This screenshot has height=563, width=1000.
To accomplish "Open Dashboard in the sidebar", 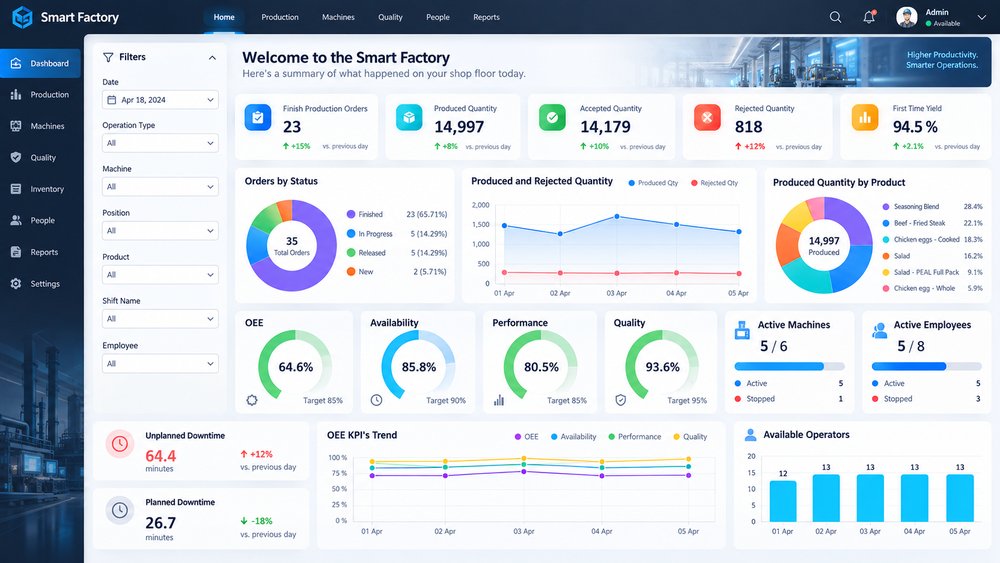I will pyautogui.click(x=40, y=63).
